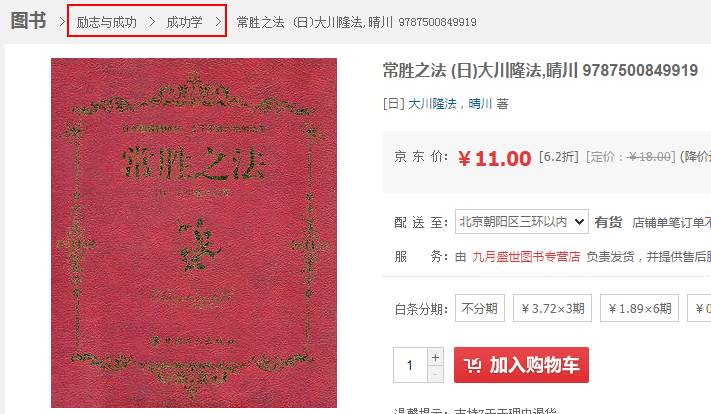Select the 不分期 installment option

tap(480, 308)
